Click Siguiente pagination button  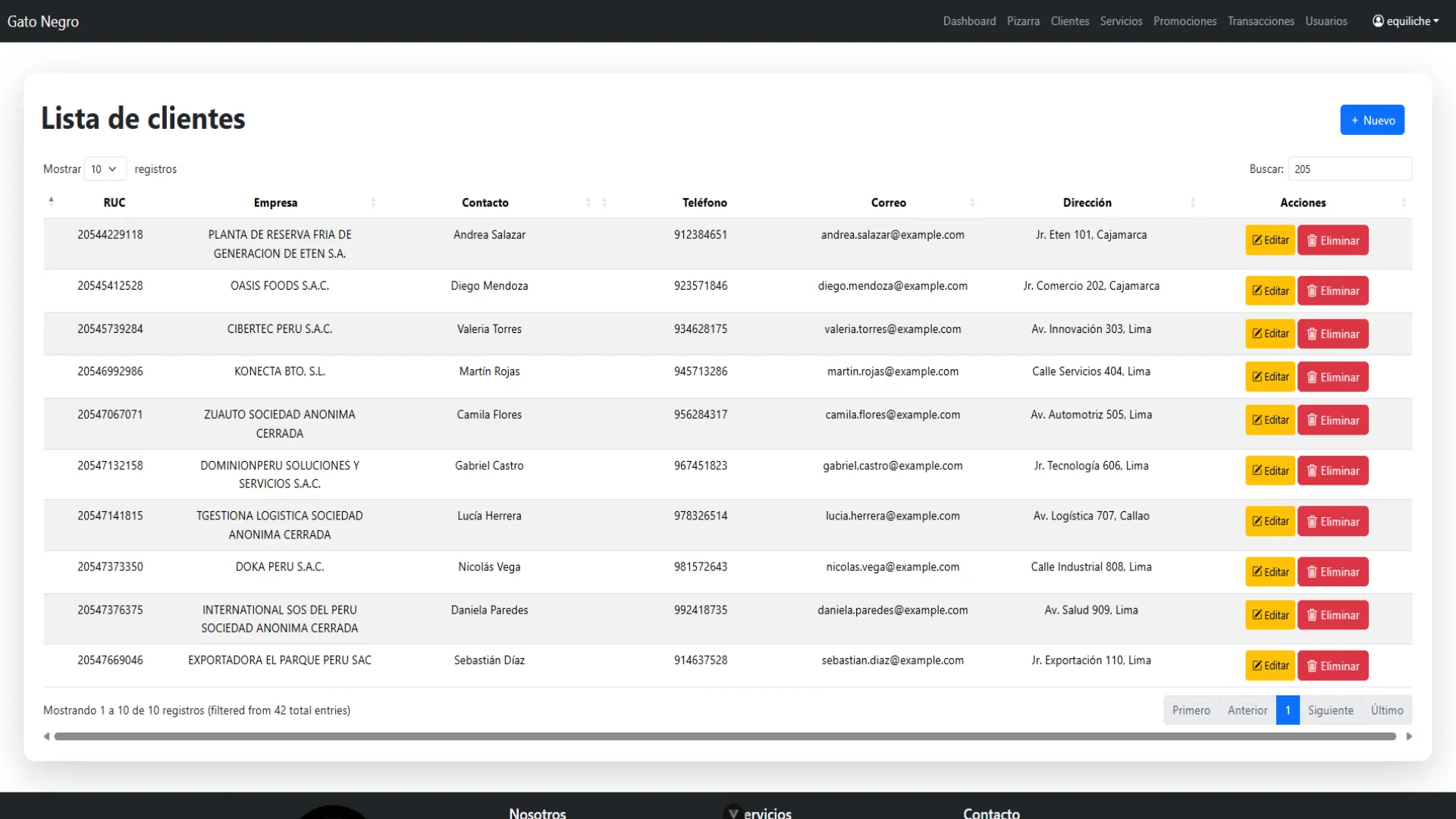tap(1330, 711)
